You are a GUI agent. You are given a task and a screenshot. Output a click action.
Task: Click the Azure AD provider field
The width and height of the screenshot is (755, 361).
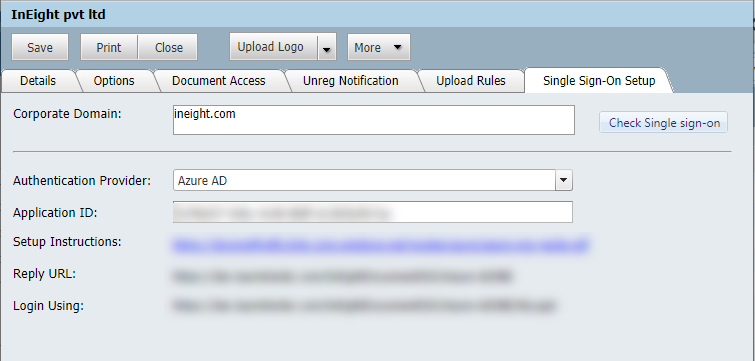pyautogui.click(x=364, y=181)
